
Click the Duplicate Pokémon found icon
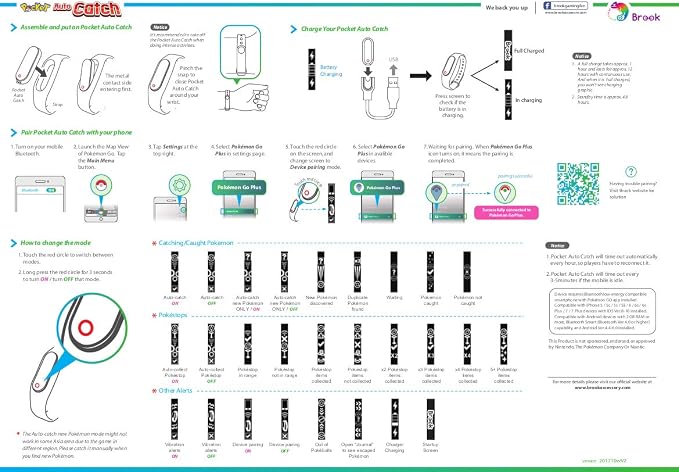point(357,272)
